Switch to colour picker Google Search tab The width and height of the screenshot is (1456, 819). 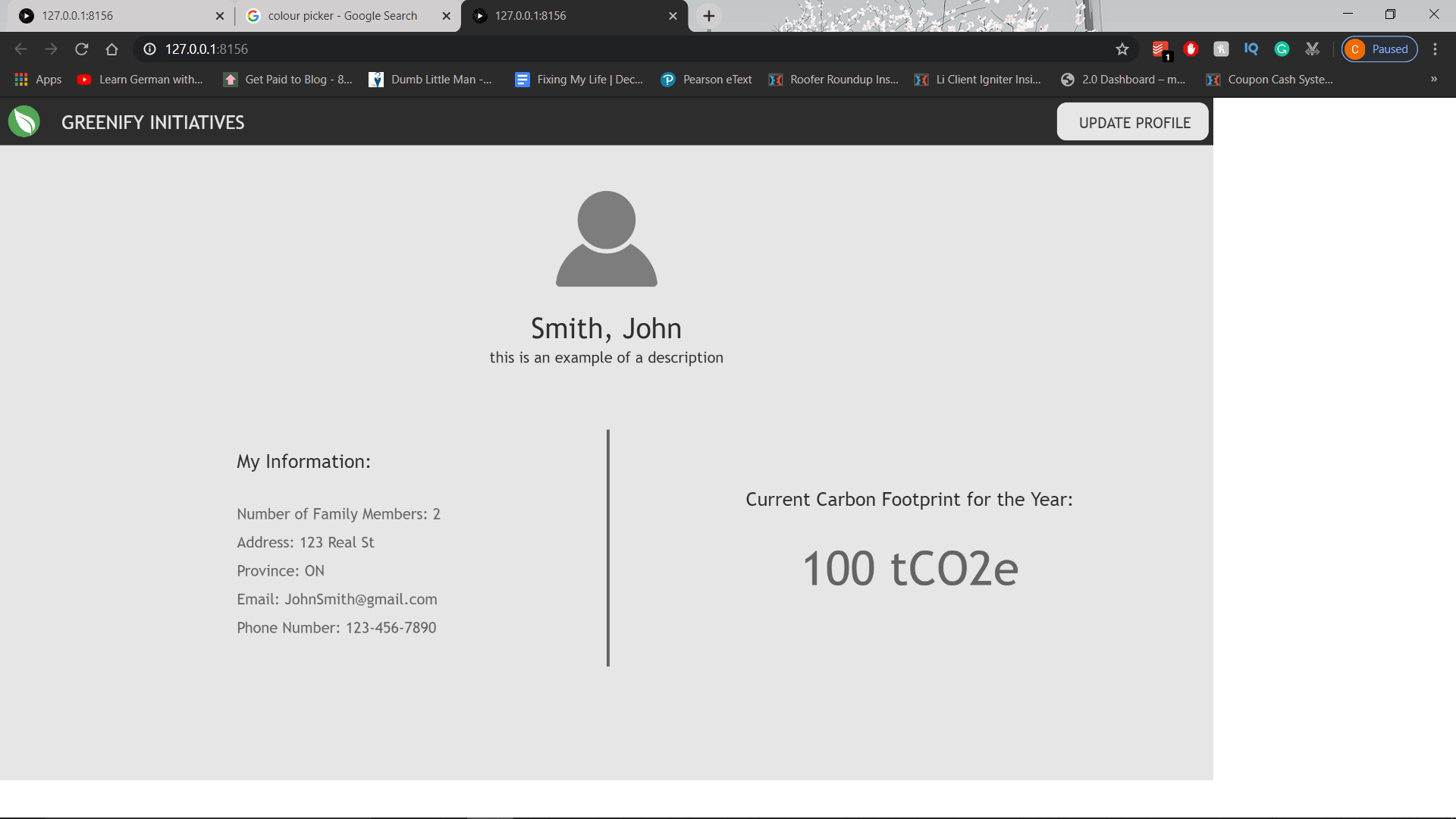(x=341, y=16)
